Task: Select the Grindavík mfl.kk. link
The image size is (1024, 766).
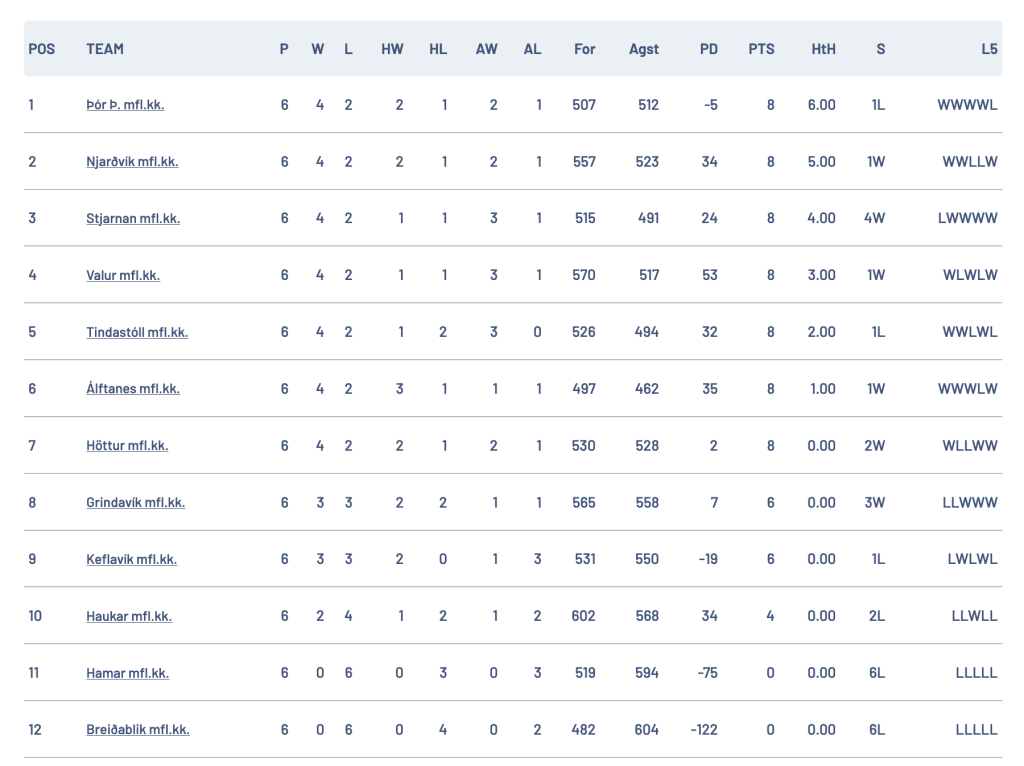Action: [x=135, y=502]
